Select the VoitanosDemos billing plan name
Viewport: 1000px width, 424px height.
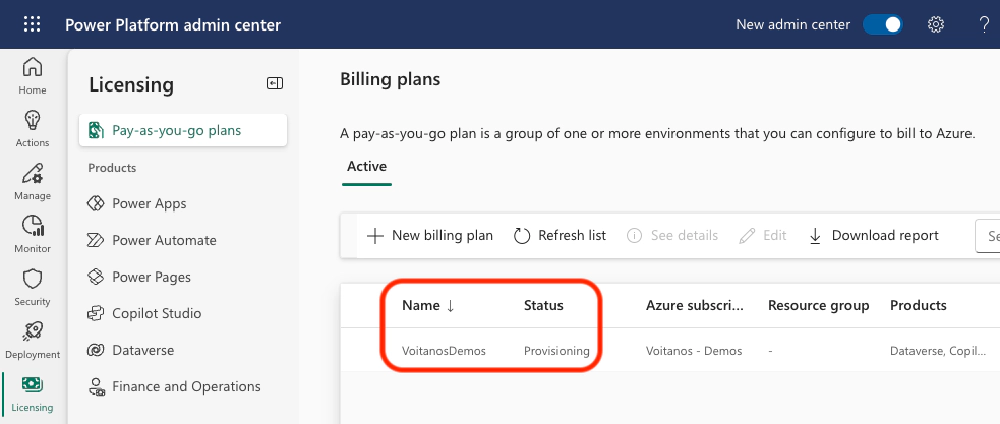(x=444, y=351)
